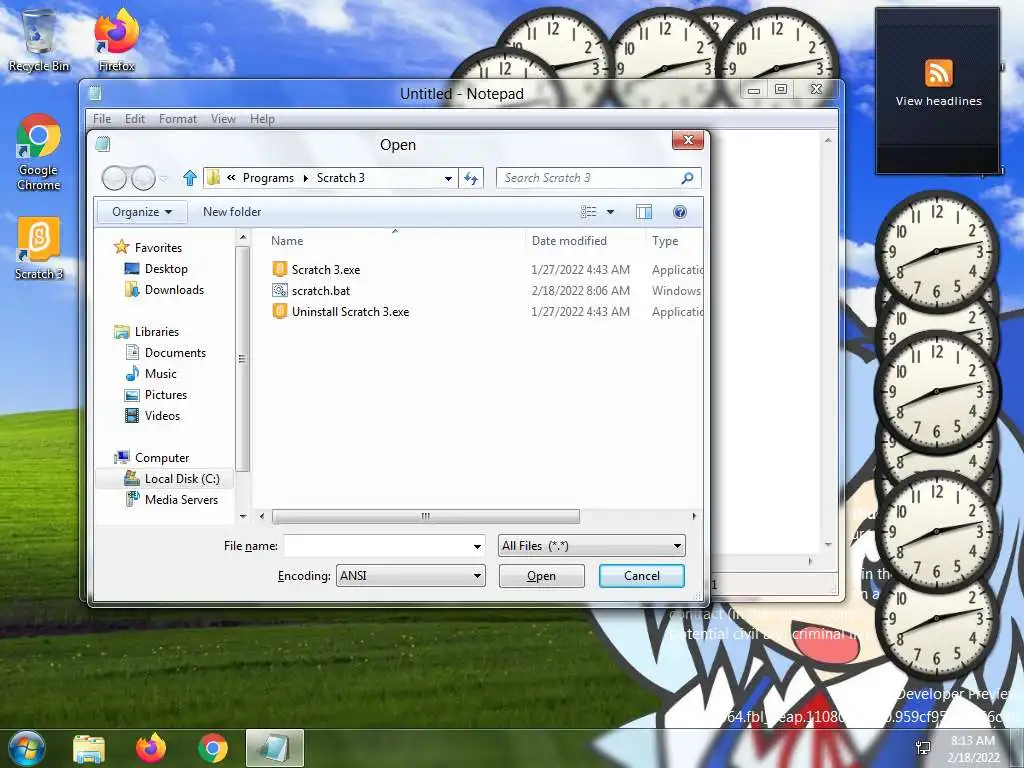
Task: Click the double chevron in address bar
Action: [231, 178]
